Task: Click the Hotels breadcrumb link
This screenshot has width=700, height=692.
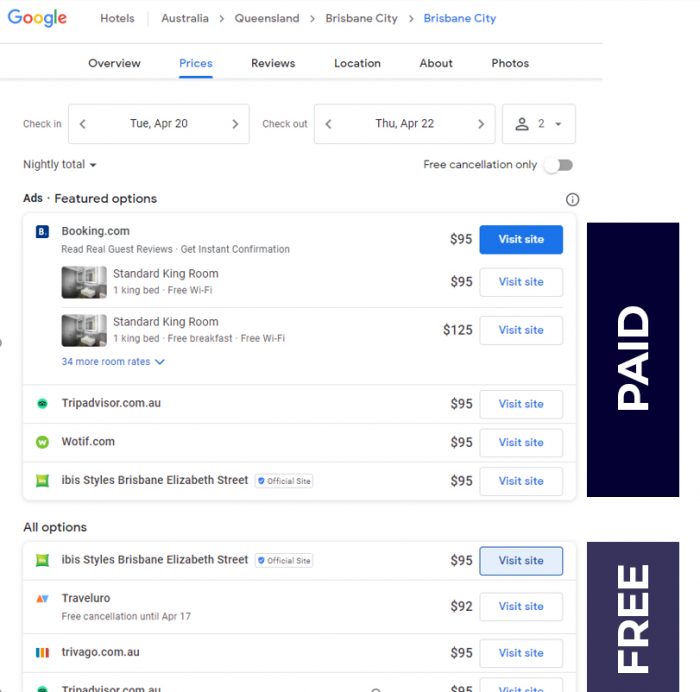Action: tap(117, 18)
